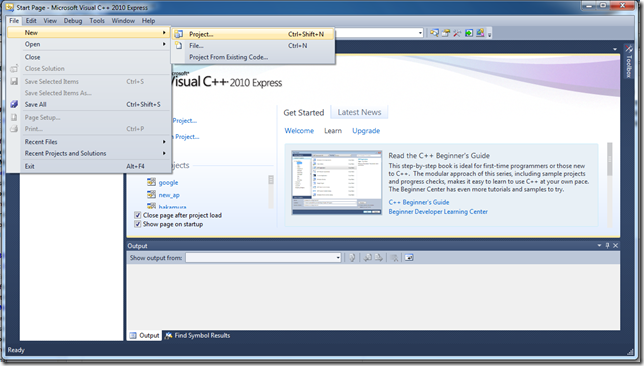Open the Tools menu
Viewport: 644px width, 366px height.
(x=97, y=21)
